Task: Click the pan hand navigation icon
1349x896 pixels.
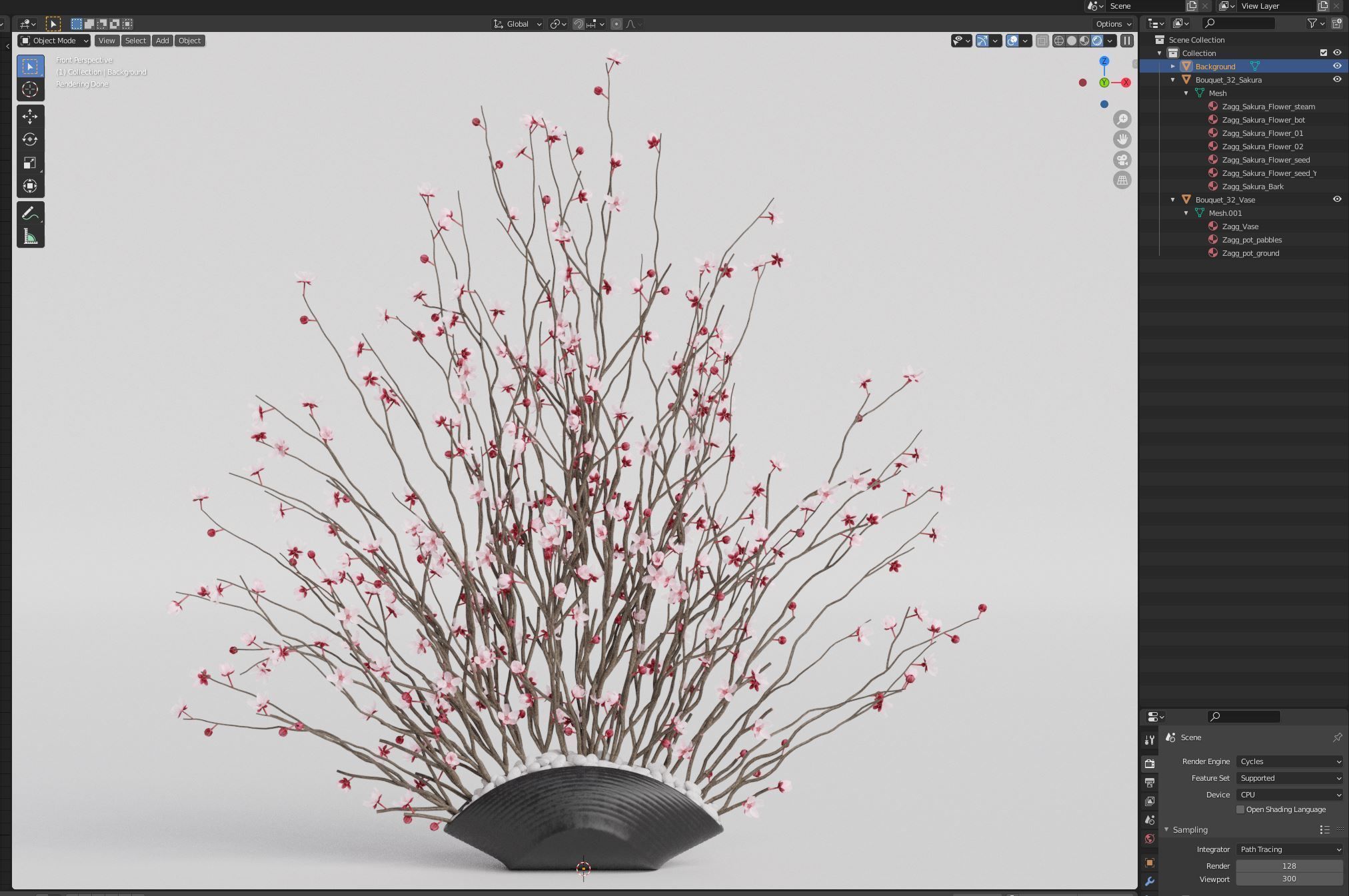Action: (1122, 139)
